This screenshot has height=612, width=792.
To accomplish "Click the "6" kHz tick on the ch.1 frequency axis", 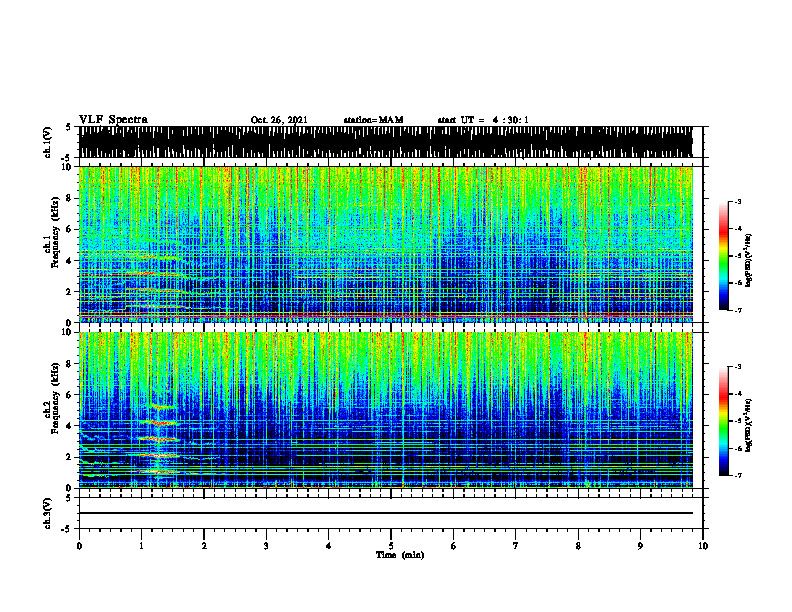I will (x=69, y=230).
